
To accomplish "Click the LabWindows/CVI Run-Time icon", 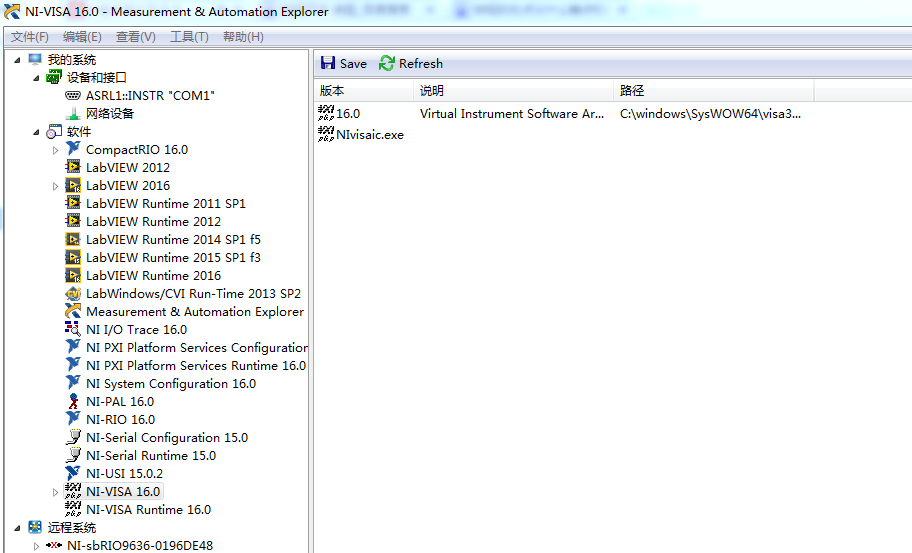I will point(73,294).
